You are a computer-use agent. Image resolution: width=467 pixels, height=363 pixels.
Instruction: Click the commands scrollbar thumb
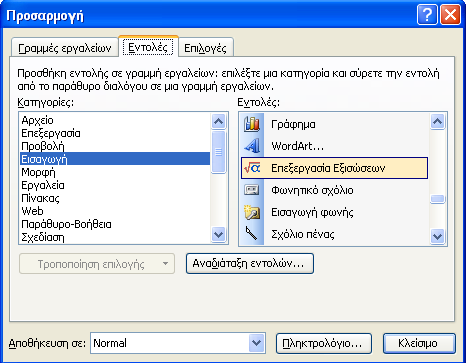click(x=437, y=199)
